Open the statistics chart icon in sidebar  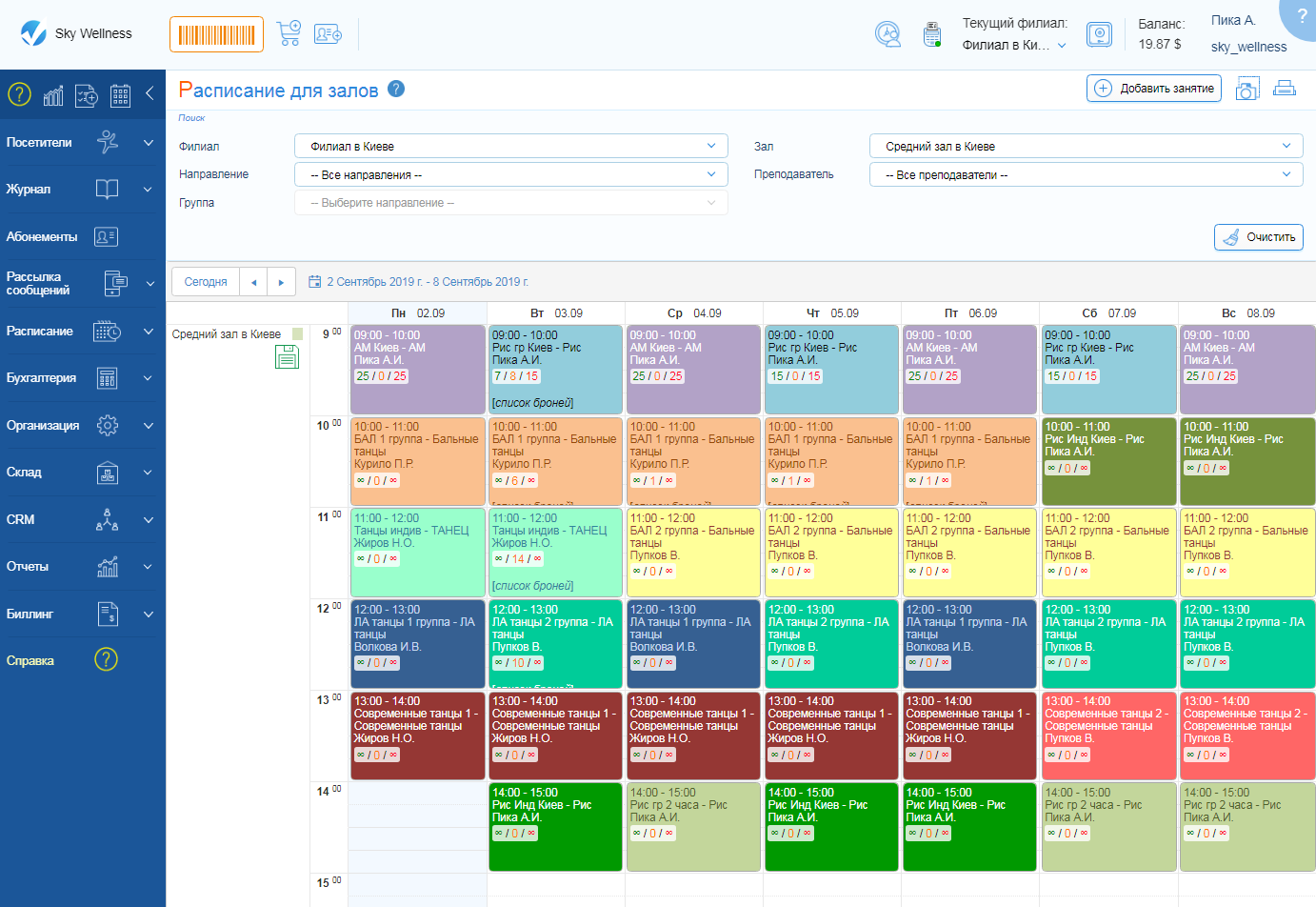pyautogui.click(x=53, y=95)
